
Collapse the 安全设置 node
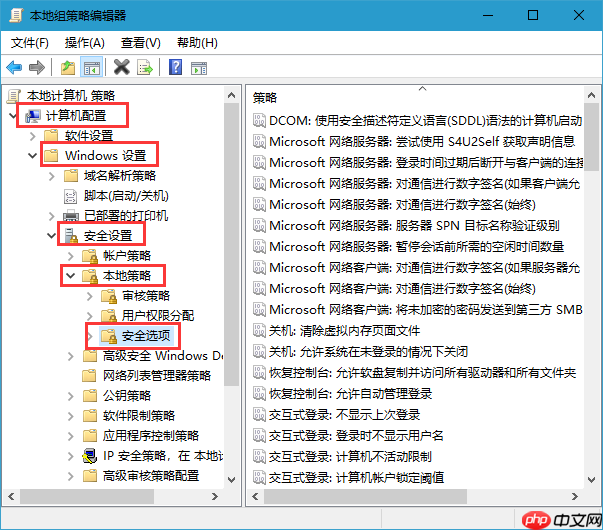coord(52,235)
